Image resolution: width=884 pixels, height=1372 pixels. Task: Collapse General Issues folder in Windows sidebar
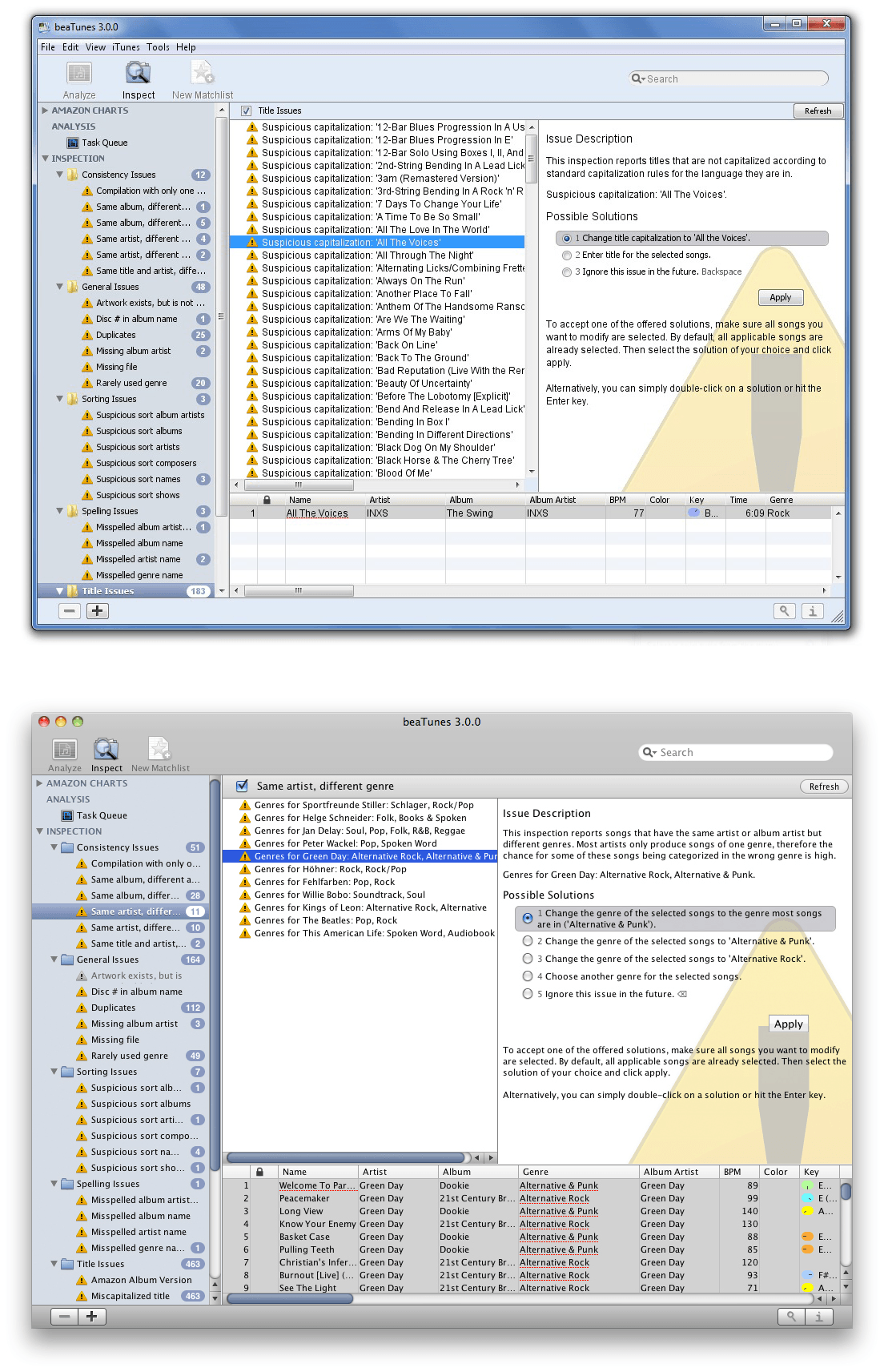point(59,287)
